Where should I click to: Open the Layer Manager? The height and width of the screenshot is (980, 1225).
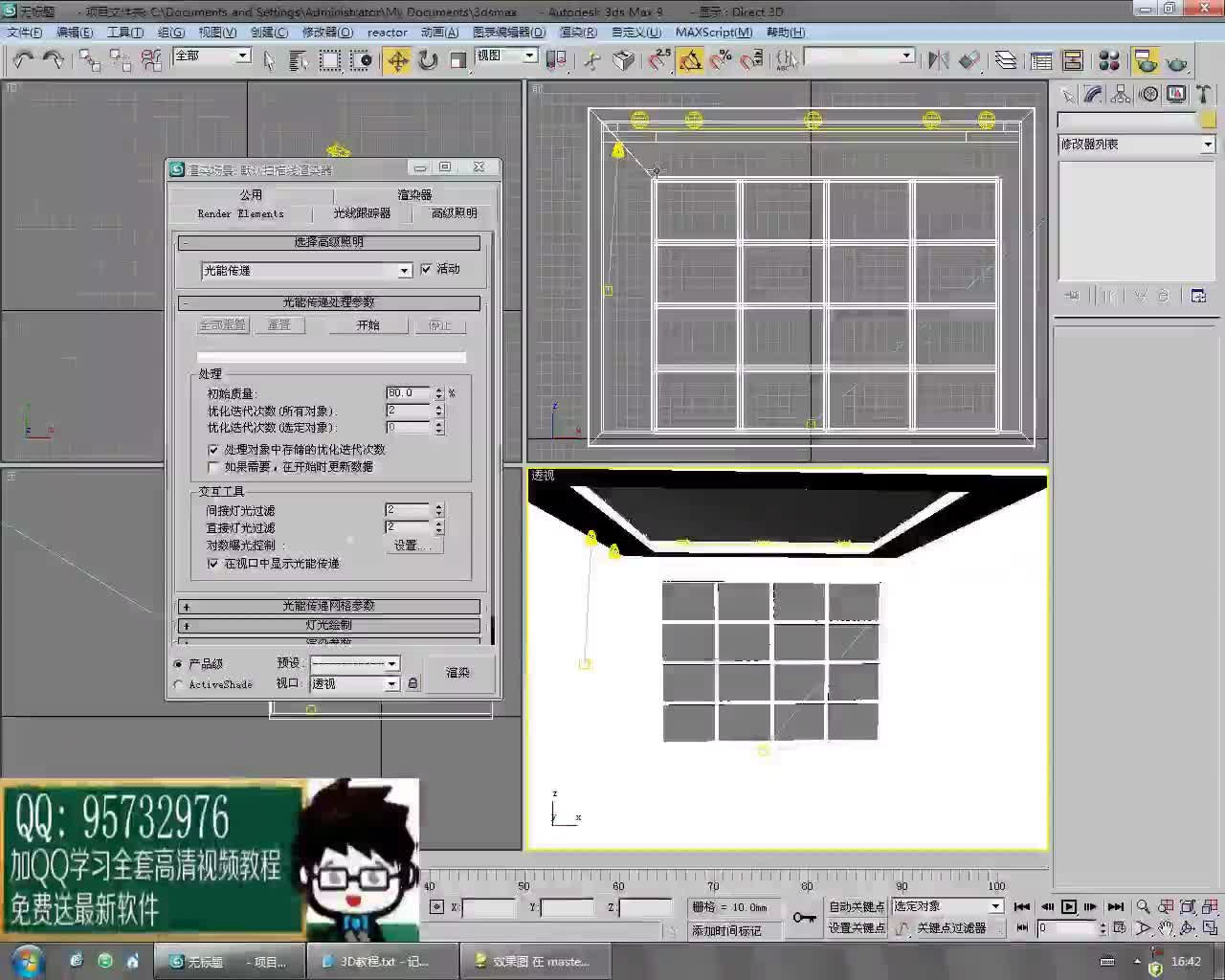coord(1006,60)
